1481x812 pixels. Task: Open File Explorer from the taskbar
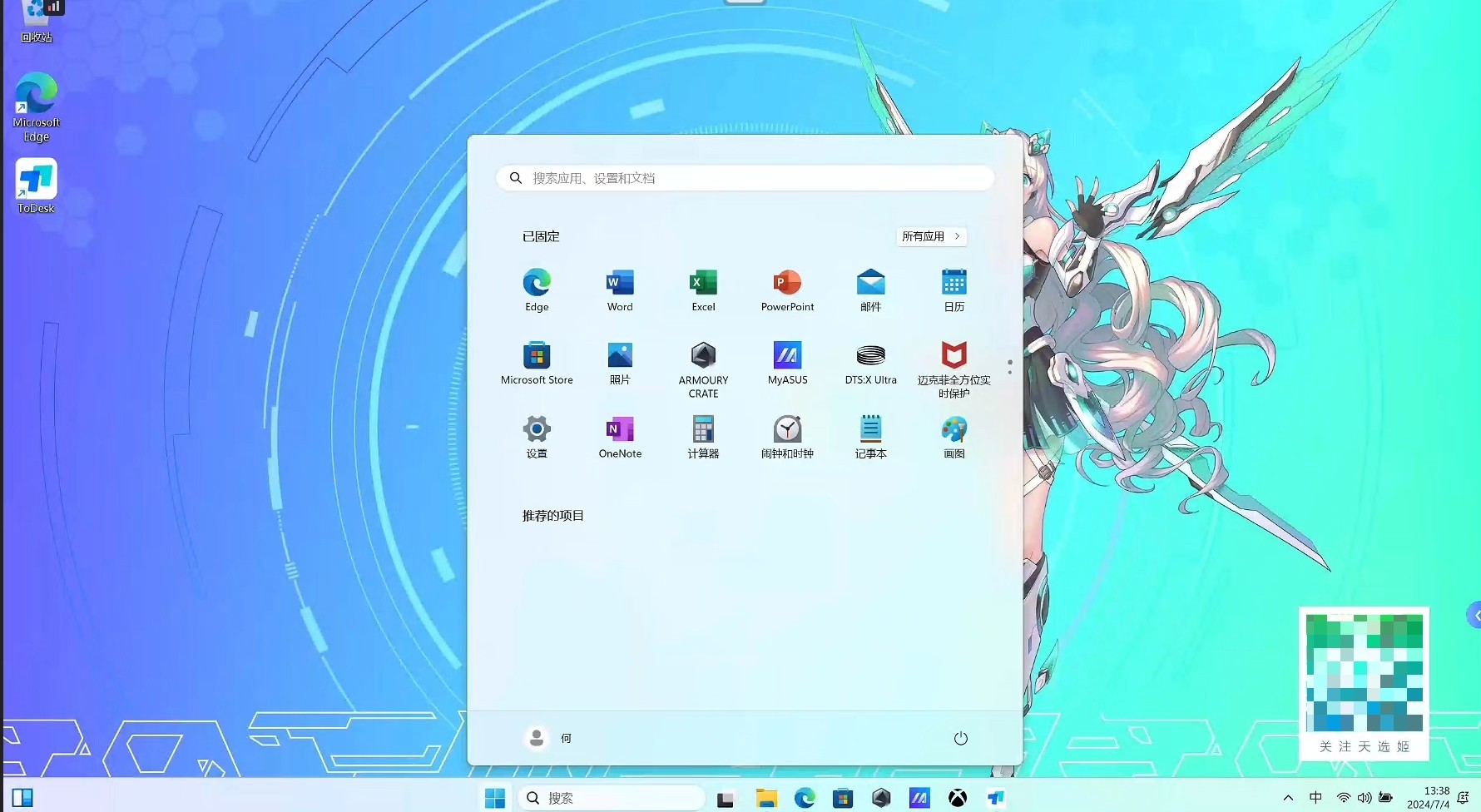point(765,799)
